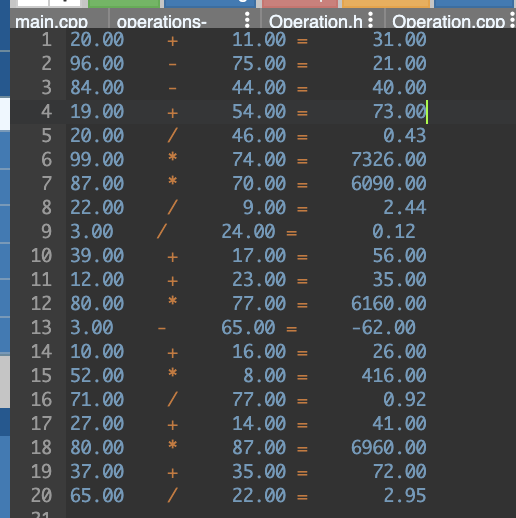Click the result 6960.00 on line 18
Screen dimensions: 516x518
pos(389,448)
